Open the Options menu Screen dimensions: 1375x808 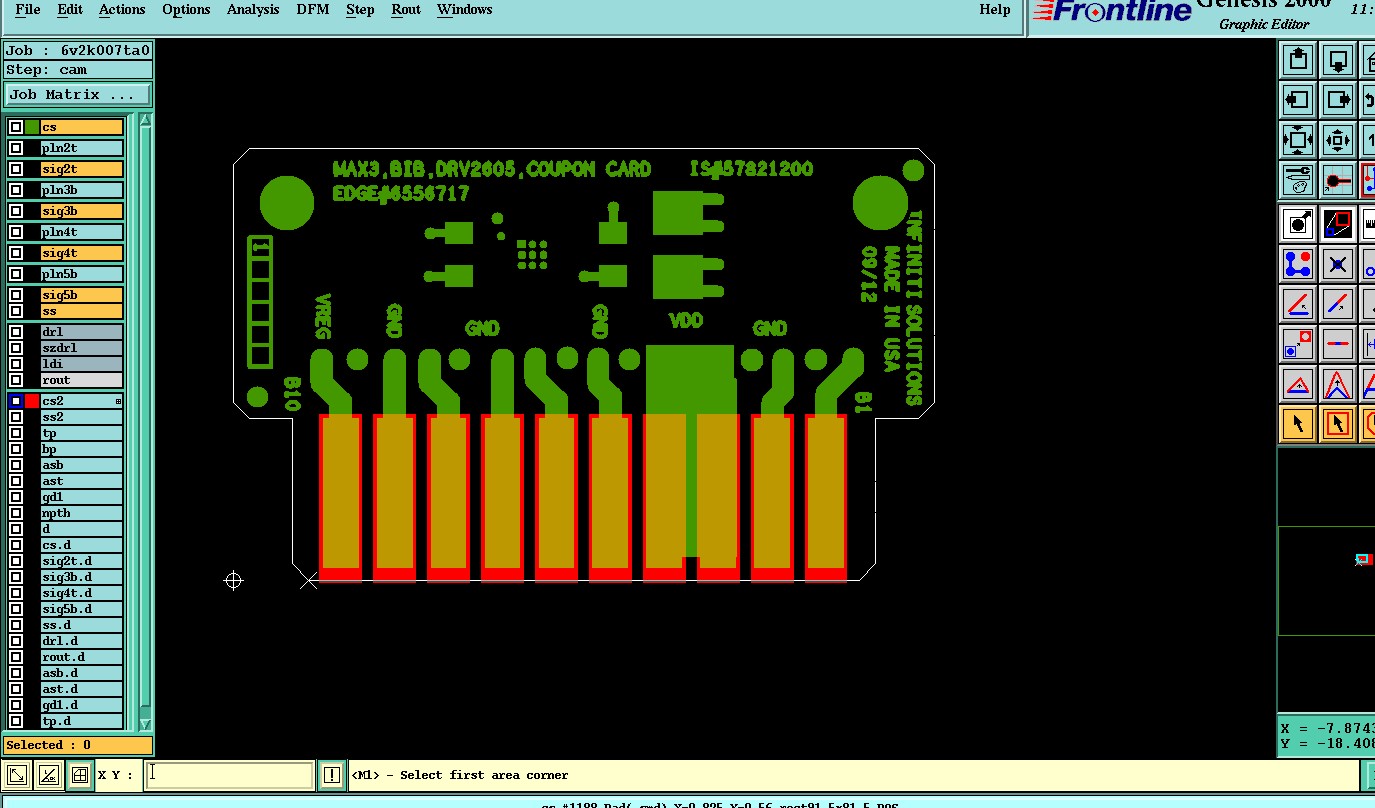click(186, 10)
